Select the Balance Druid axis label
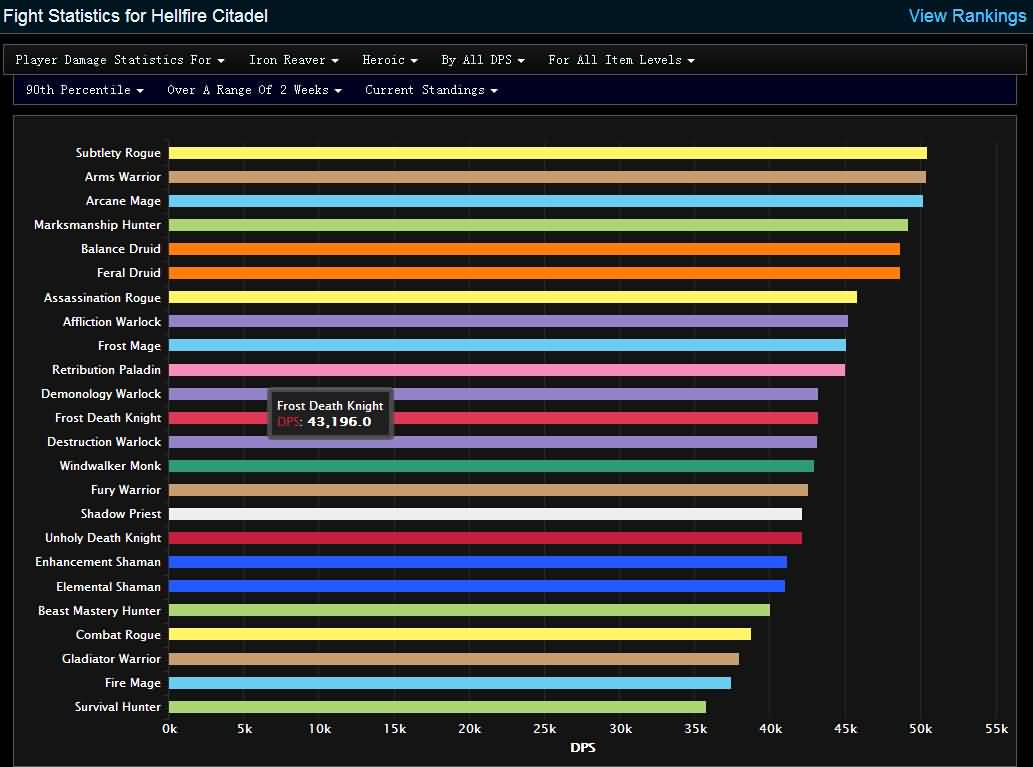This screenshot has width=1033, height=767. pos(121,248)
